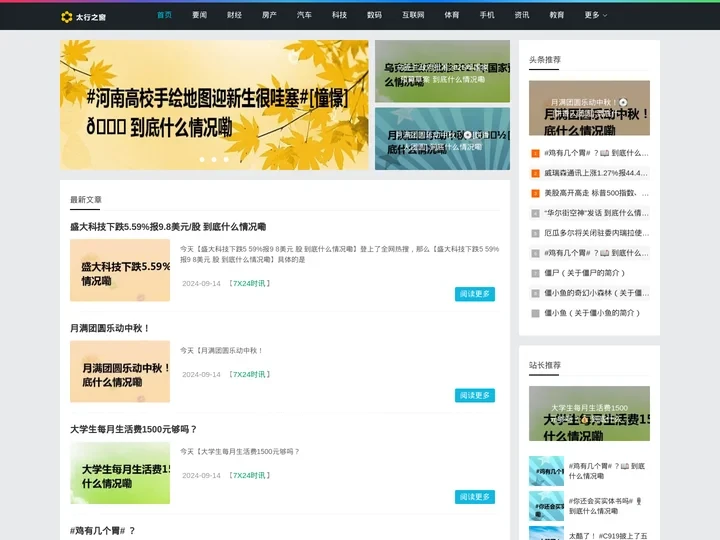Open 威瑞森通讯上涨1.27% headline
720x540 pixels.
pos(596,173)
